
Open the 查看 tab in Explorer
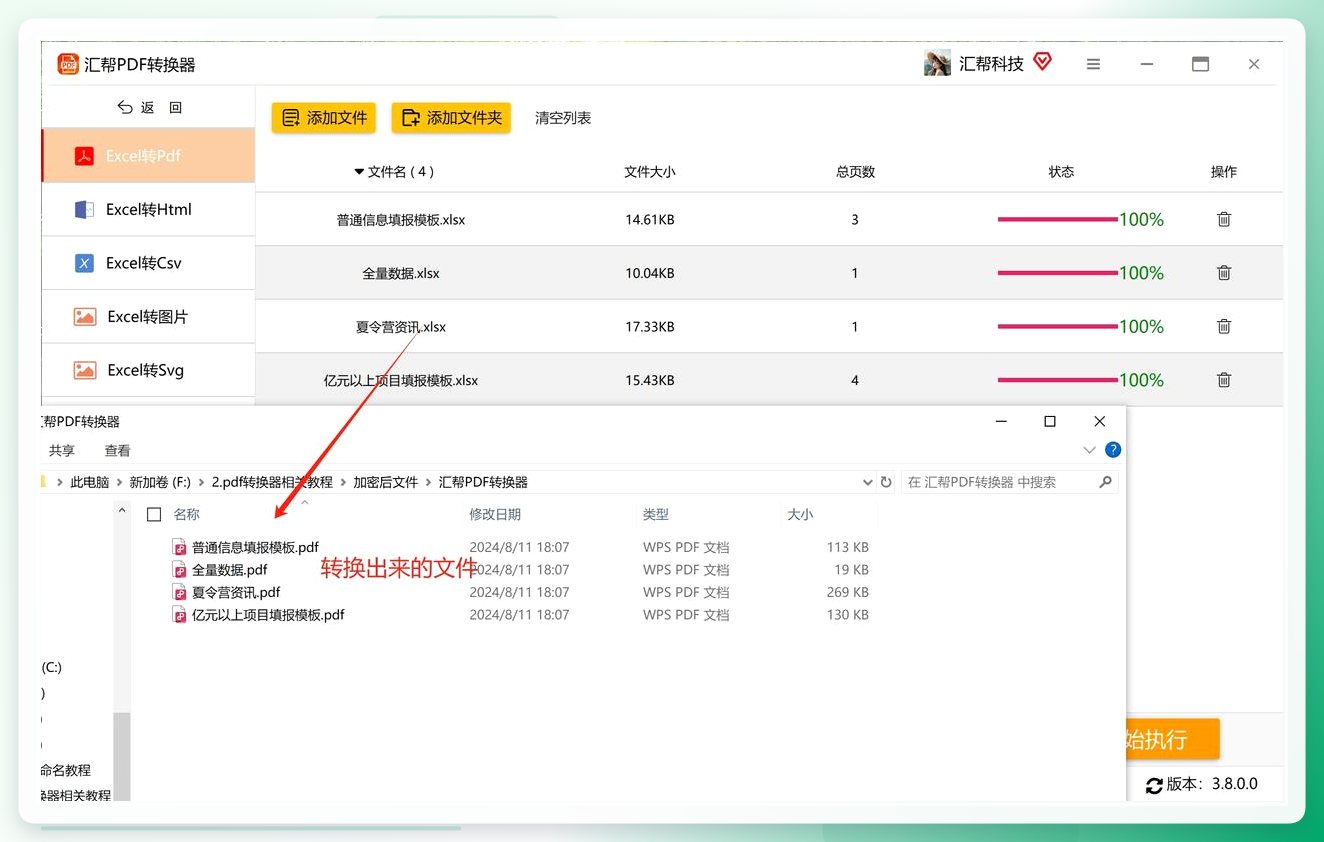point(117,451)
